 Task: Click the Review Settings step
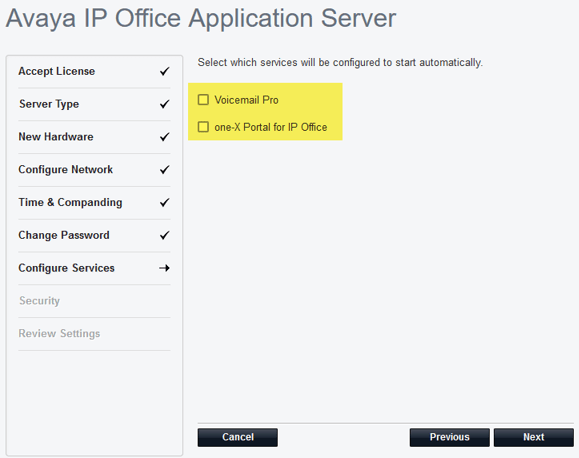[x=94, y=334]
